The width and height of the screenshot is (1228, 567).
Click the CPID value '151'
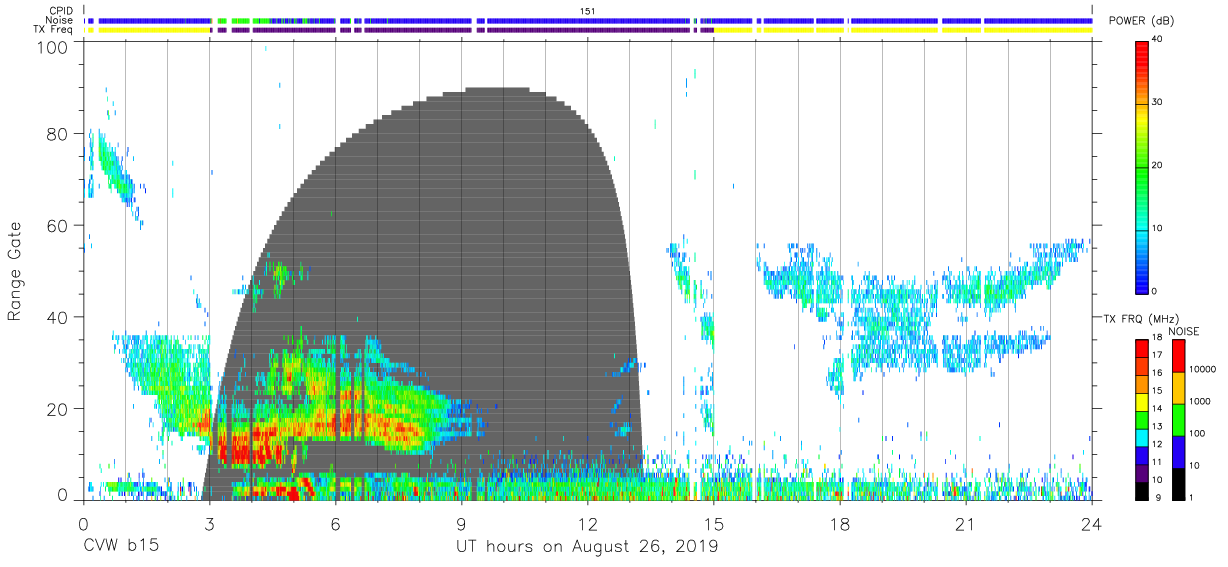(588, 11)
